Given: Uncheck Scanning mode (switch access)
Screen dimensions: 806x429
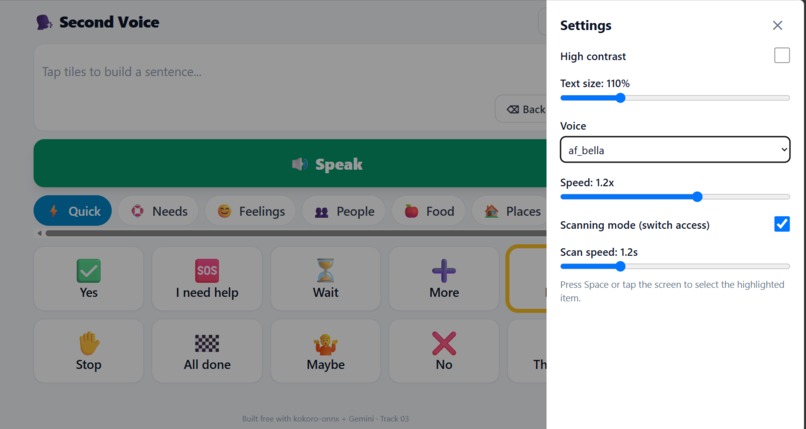Looking at the screenshot, I should click(782, 224).
